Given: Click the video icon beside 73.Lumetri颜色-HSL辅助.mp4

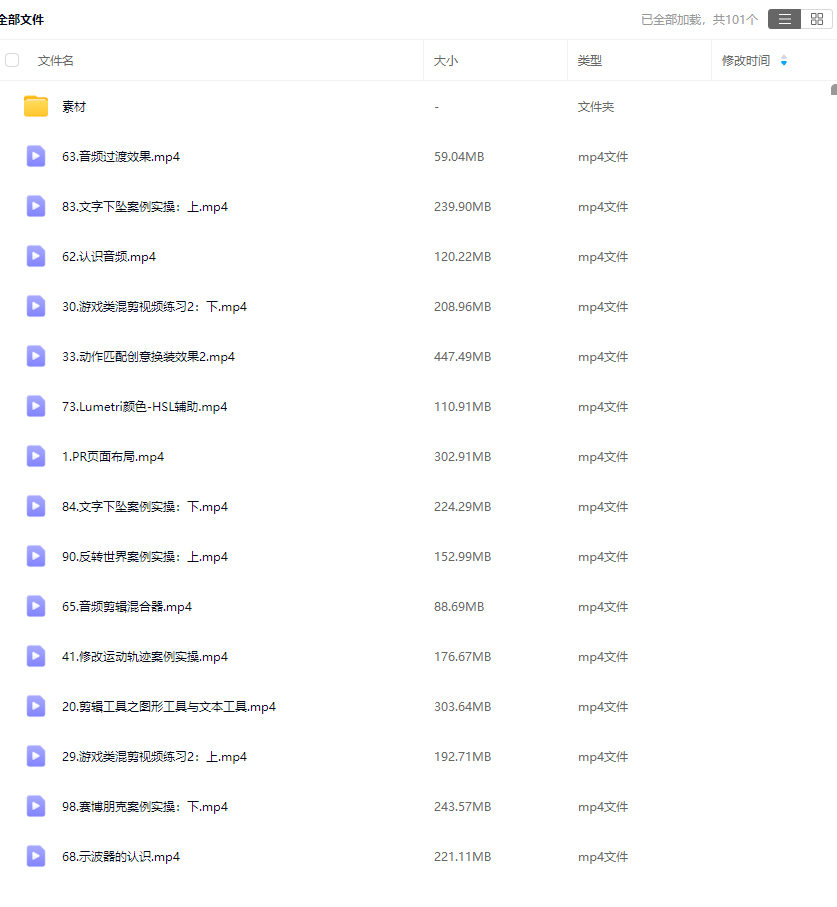Looking at the screenshot, I should tap(35, 406).
